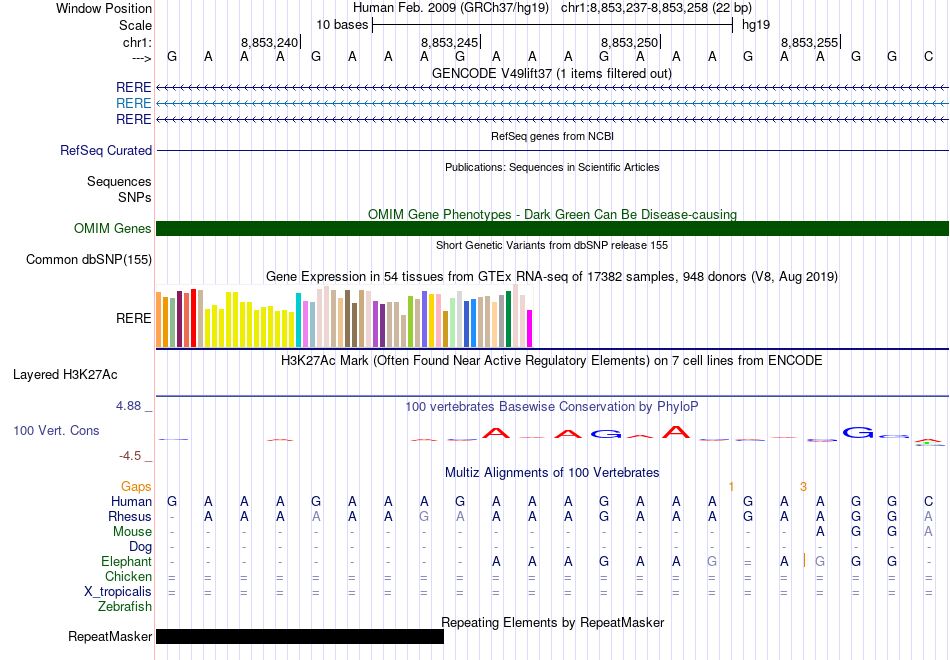This screenshot has height=660, width=950.
Task: Select the Layered H3K27Ac track label
Action: coord(65,375)
